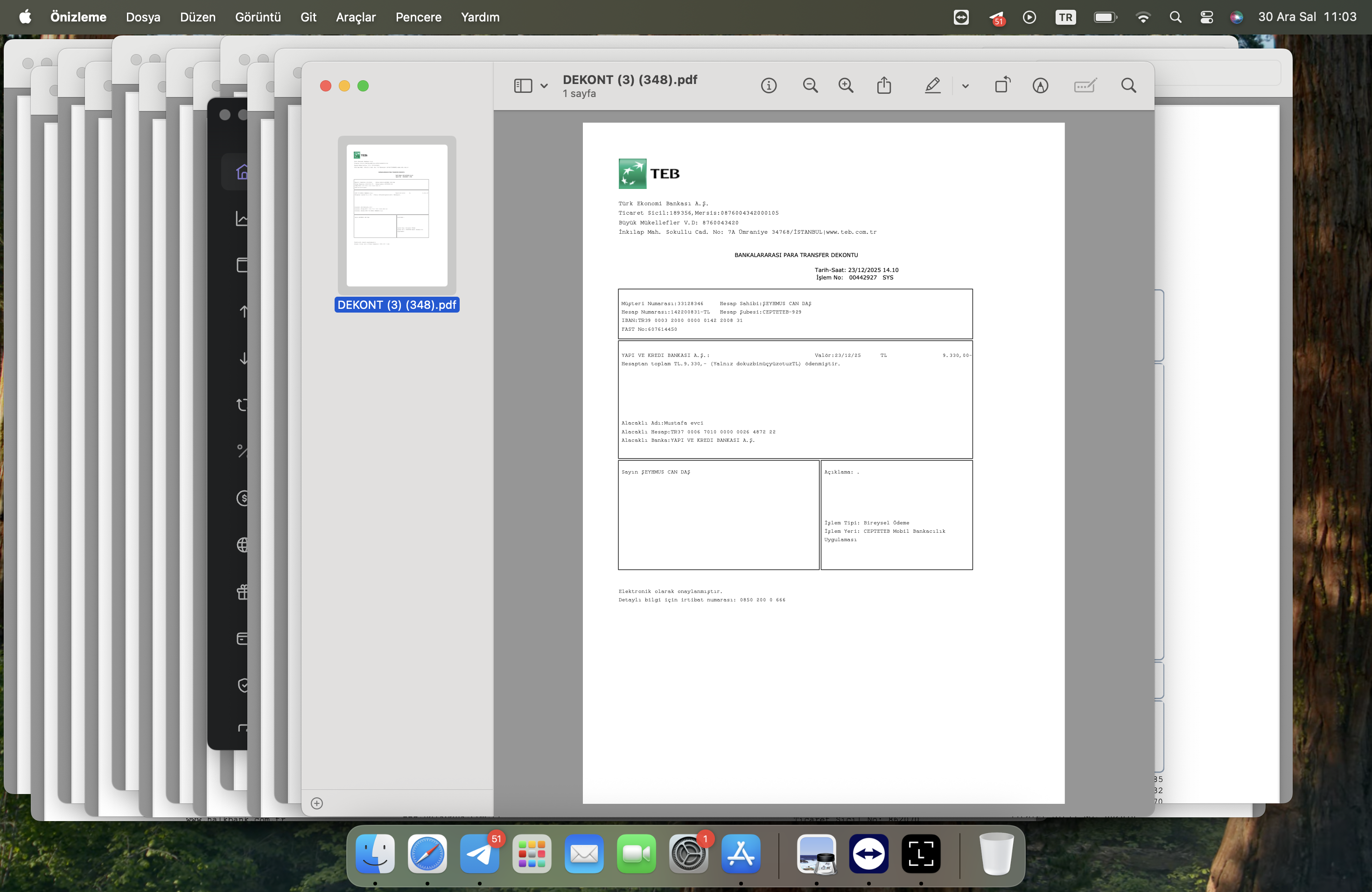Image resolution: width=1372 pixels, height=892 pixels.
Task: Open TeamViewer from the Dock
Action: pos(869,853)
